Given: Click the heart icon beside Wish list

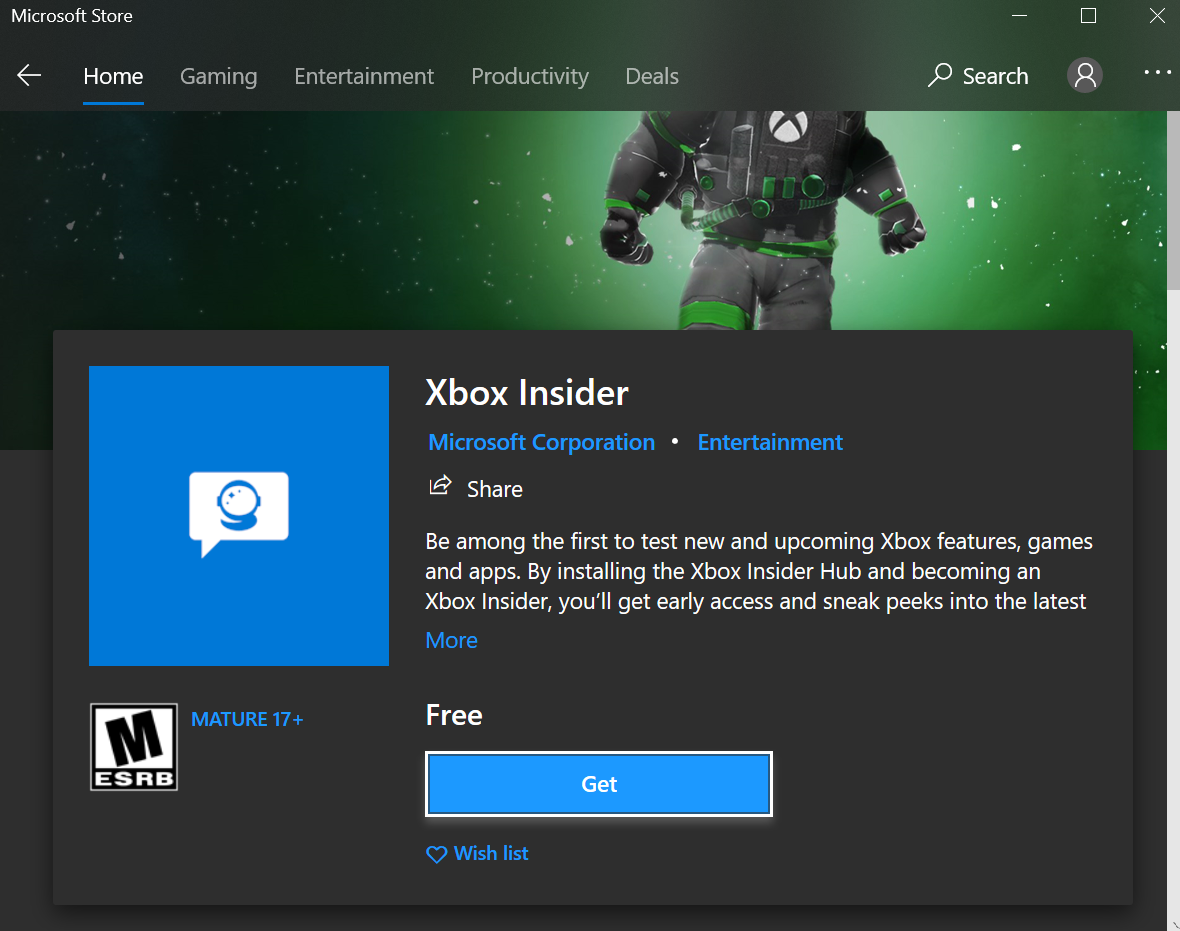Looking at the screenshot, I should click(x=436, y=853).
